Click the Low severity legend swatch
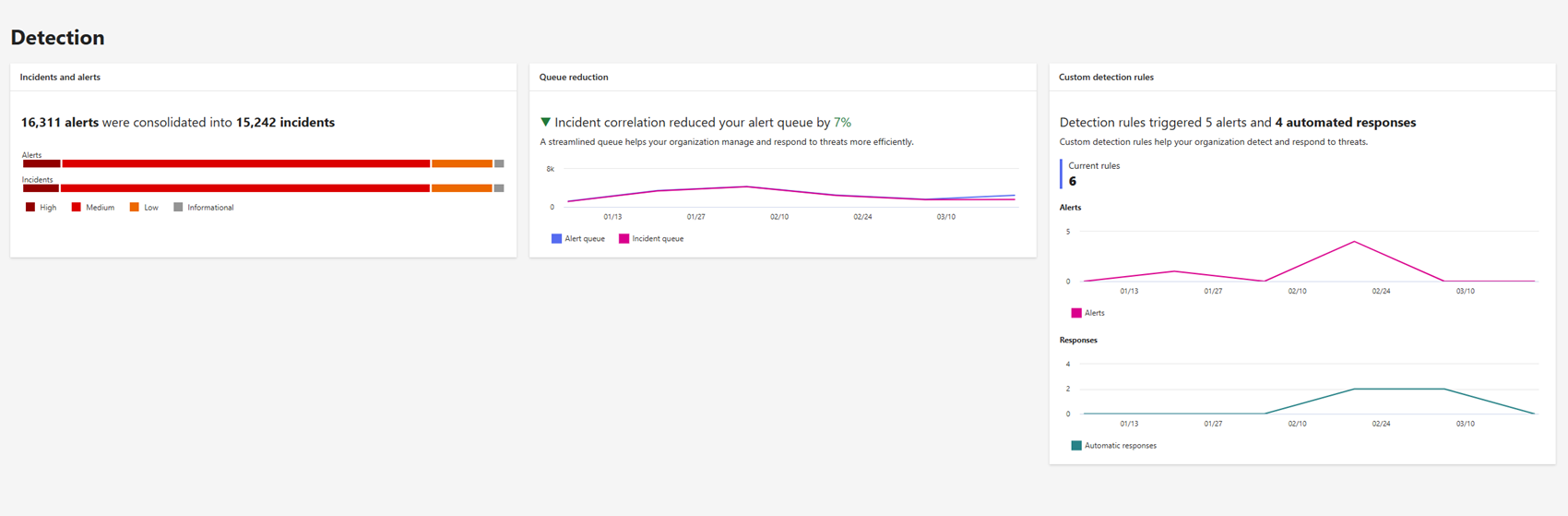 point(135,208)
